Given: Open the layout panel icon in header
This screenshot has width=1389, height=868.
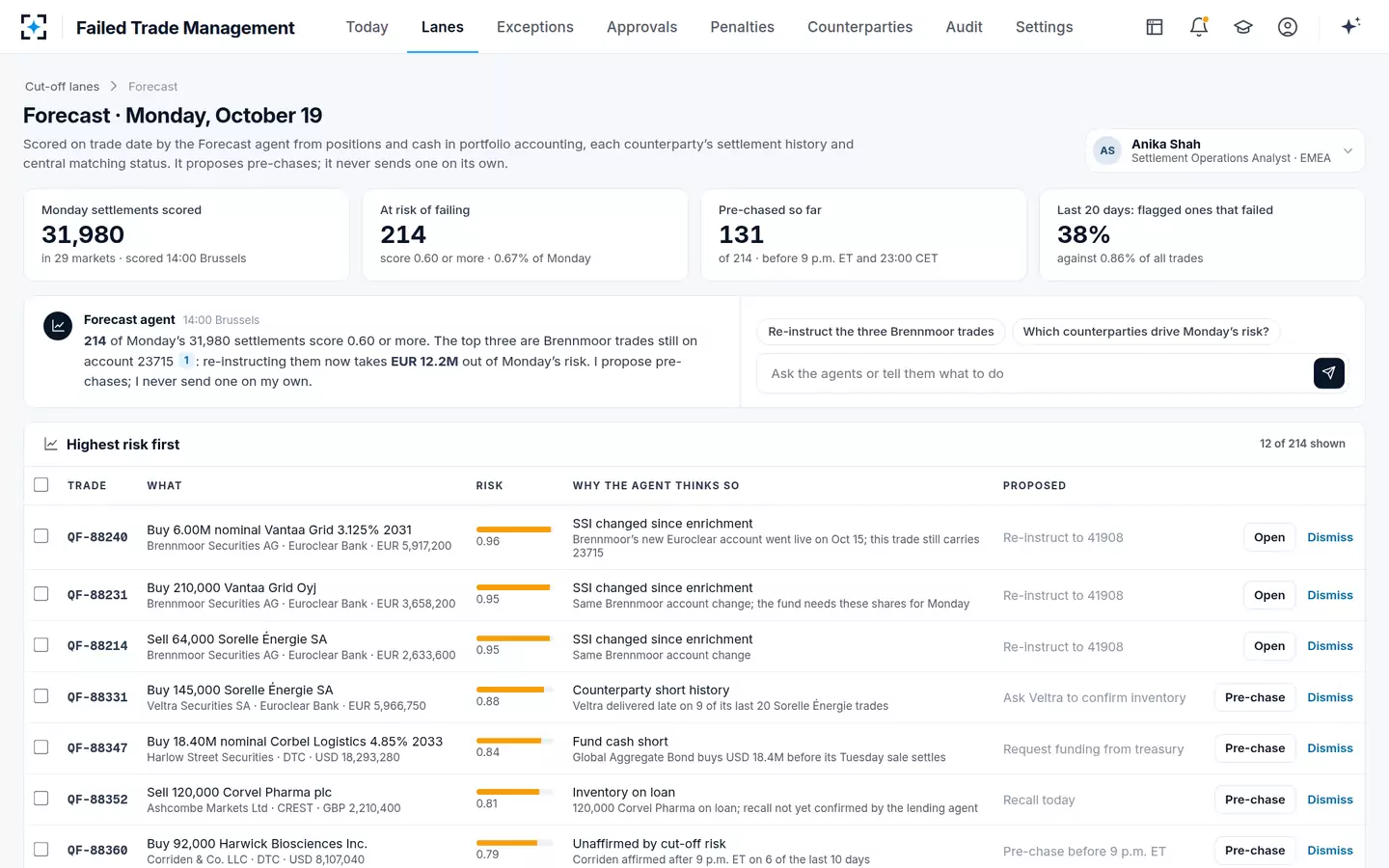Looking at the screenshot, I should click(x=1155, y=27).
